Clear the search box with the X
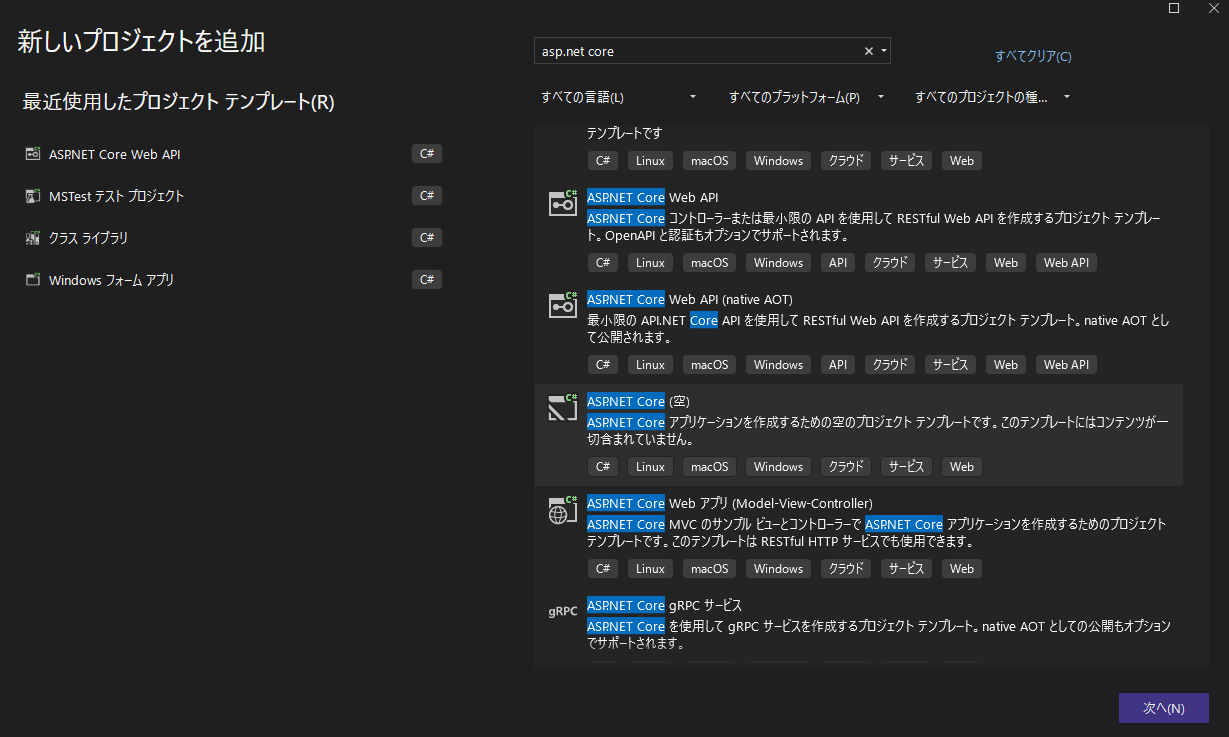 point(868,51)
